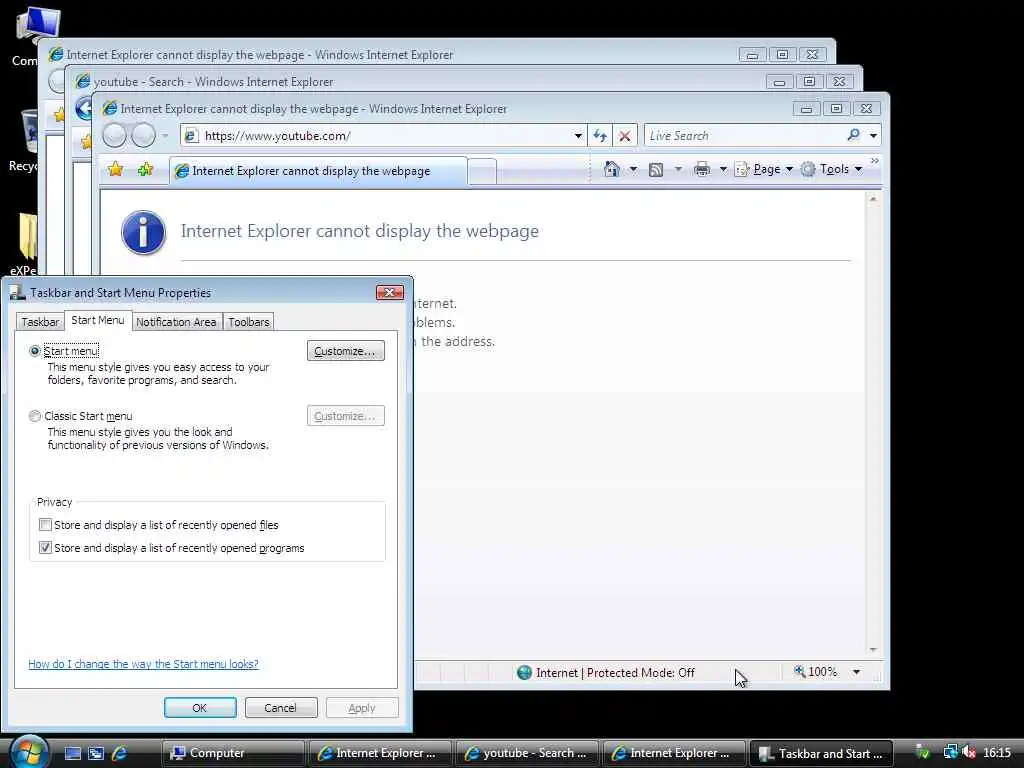
Task: Click the taskbar clock showing 16:15
Action: click(x=997, y=753)
